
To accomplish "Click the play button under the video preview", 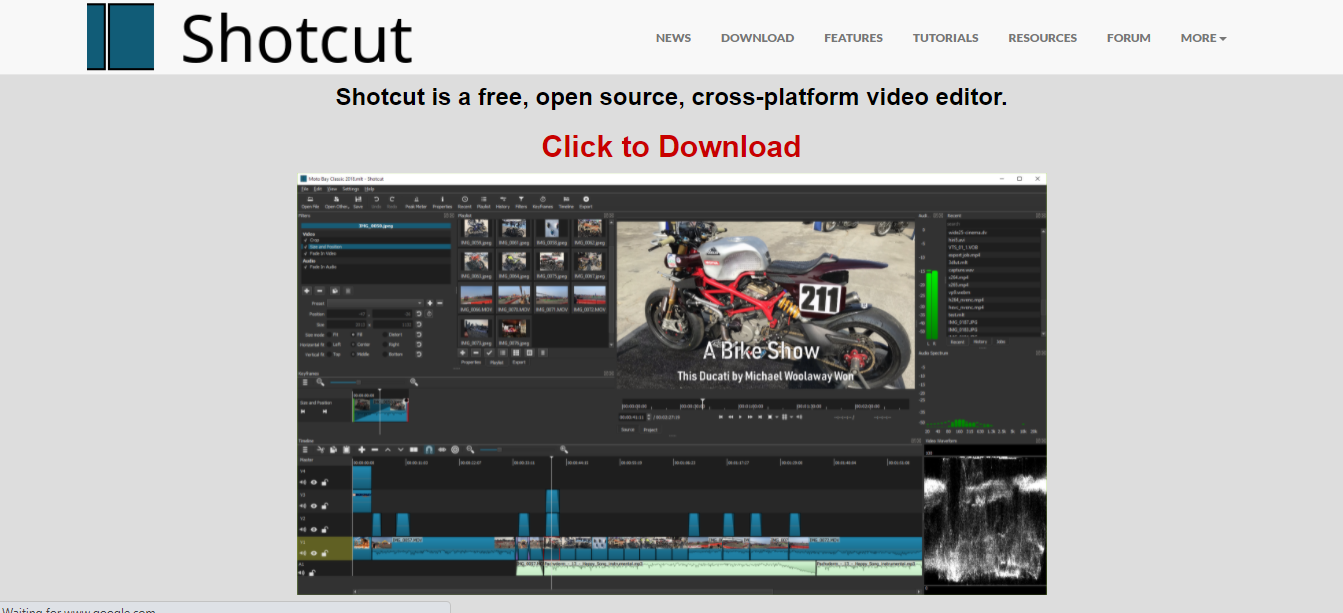I will (740, 417).
